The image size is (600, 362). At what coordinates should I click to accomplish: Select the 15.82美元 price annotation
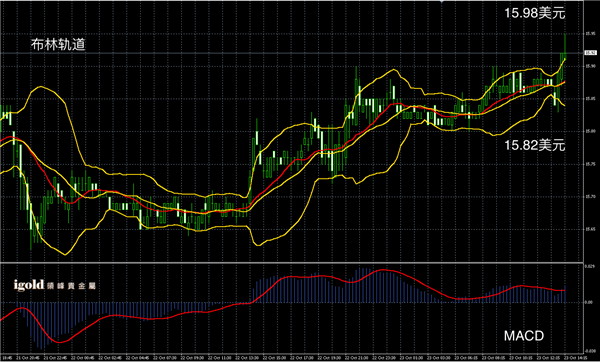tap(535, 145)
